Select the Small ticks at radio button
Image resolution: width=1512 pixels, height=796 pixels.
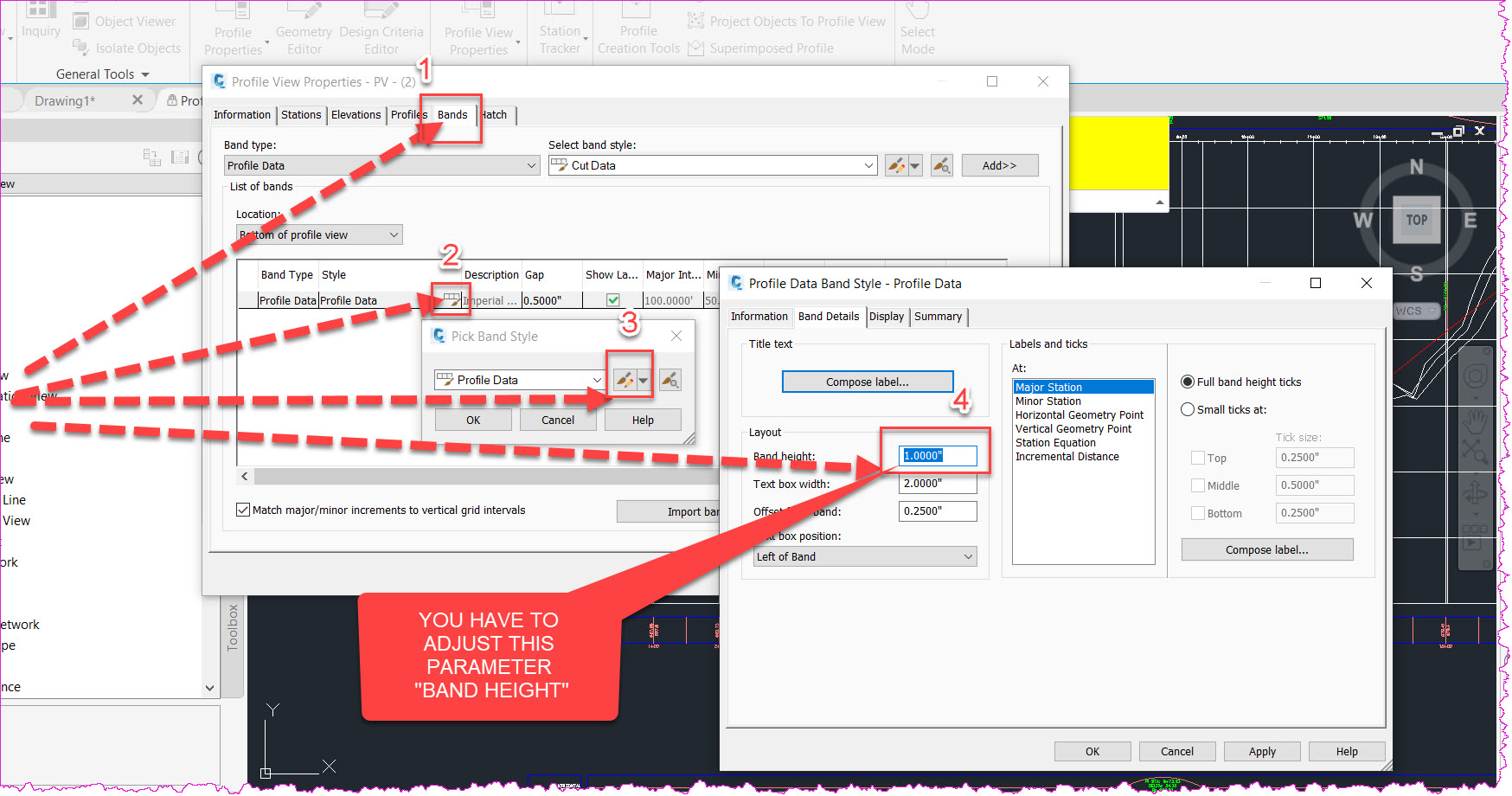(x=1188, y=409)
